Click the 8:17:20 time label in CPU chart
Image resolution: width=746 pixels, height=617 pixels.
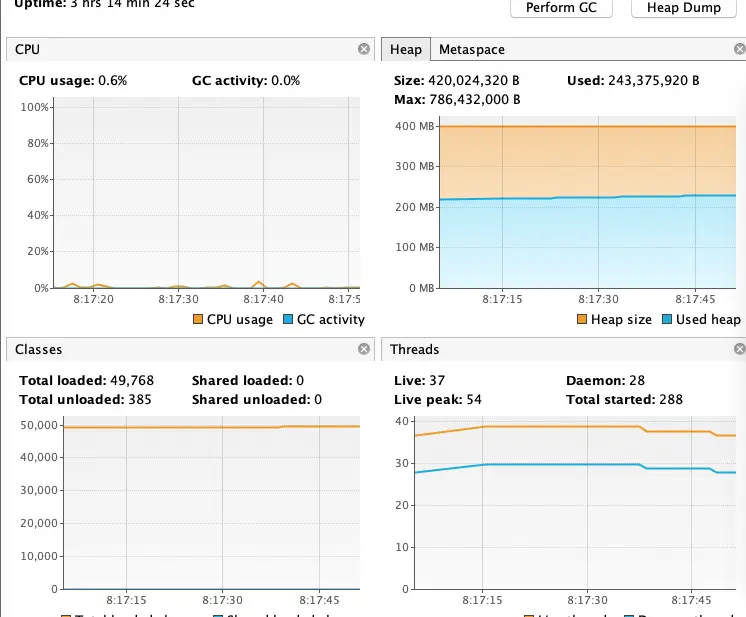coord(93,299)
